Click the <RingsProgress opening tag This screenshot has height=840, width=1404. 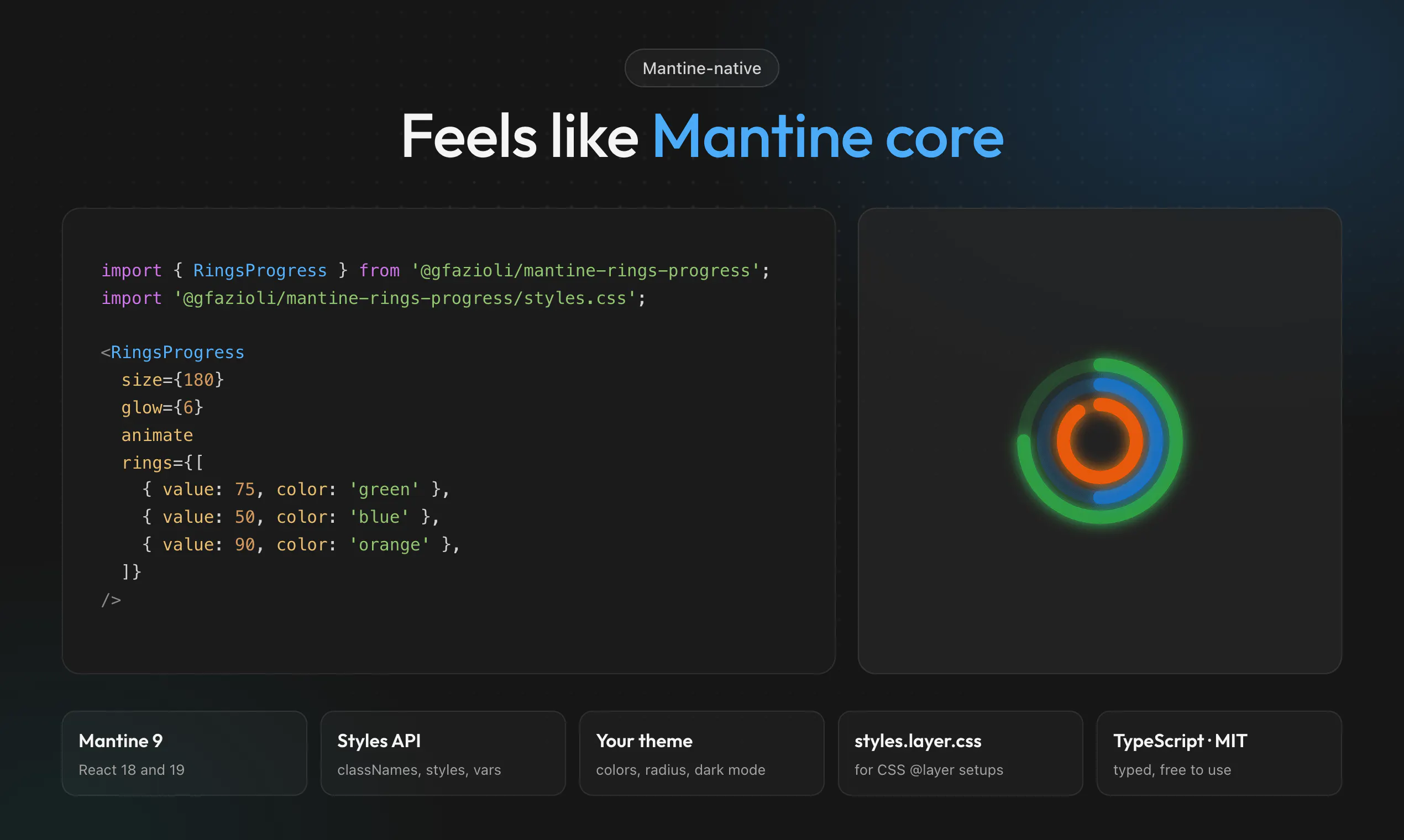[172, 352]
